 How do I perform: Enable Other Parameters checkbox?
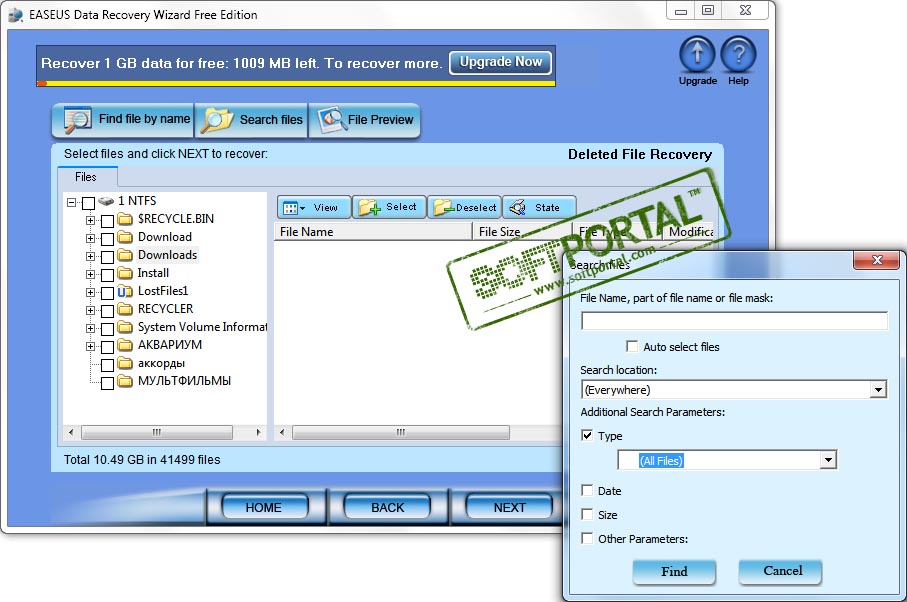tap(587, 538)
